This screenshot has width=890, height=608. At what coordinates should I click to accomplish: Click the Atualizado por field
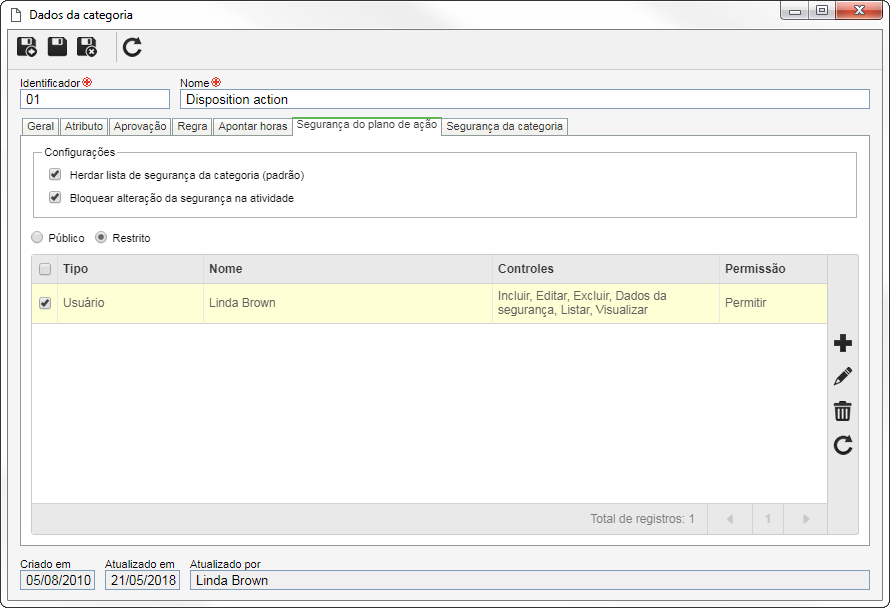pos(530,580)
